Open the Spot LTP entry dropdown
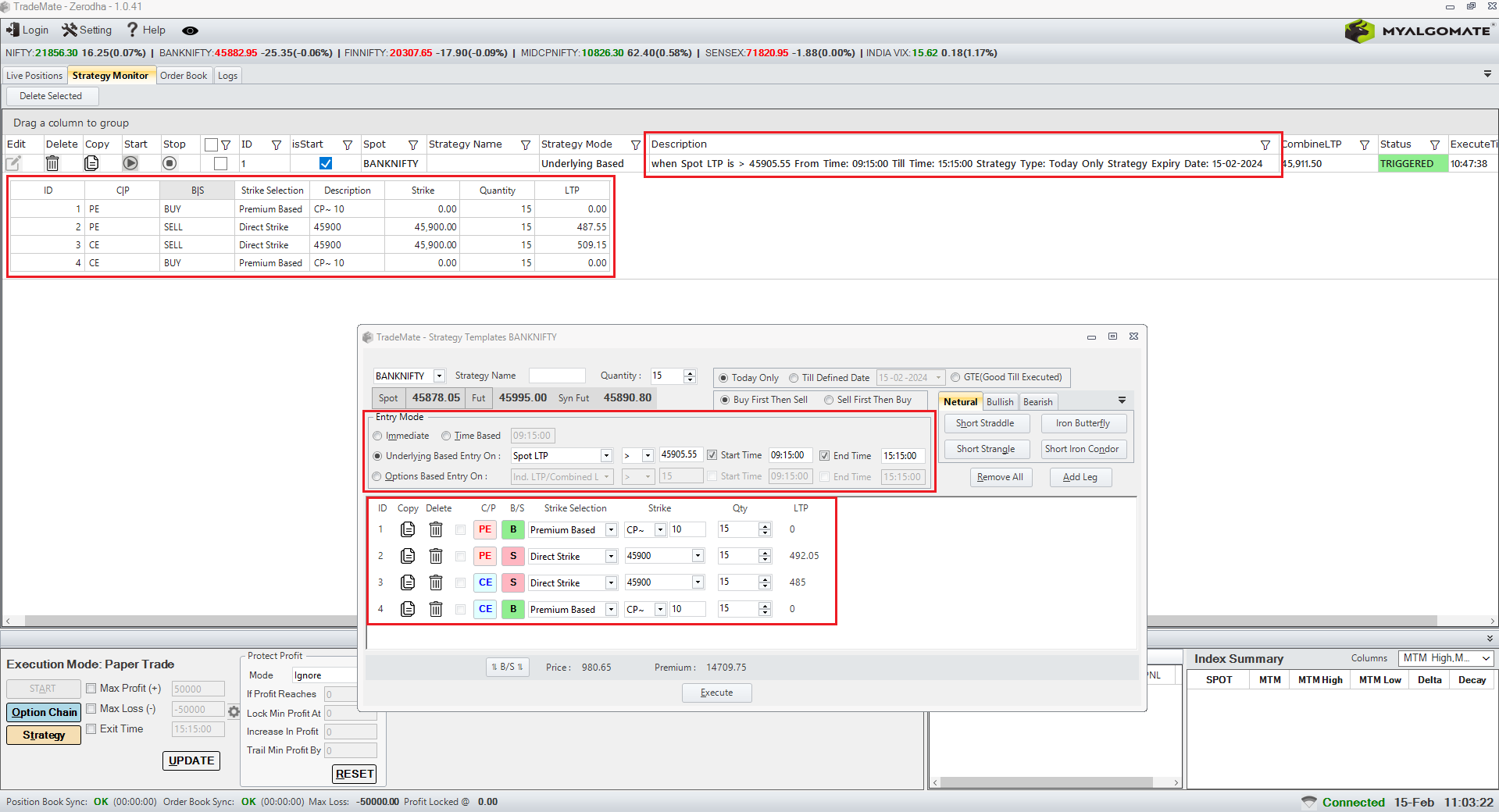This screenshot has width=1499, height=812. pyautogui.click(x=606, y=456)
